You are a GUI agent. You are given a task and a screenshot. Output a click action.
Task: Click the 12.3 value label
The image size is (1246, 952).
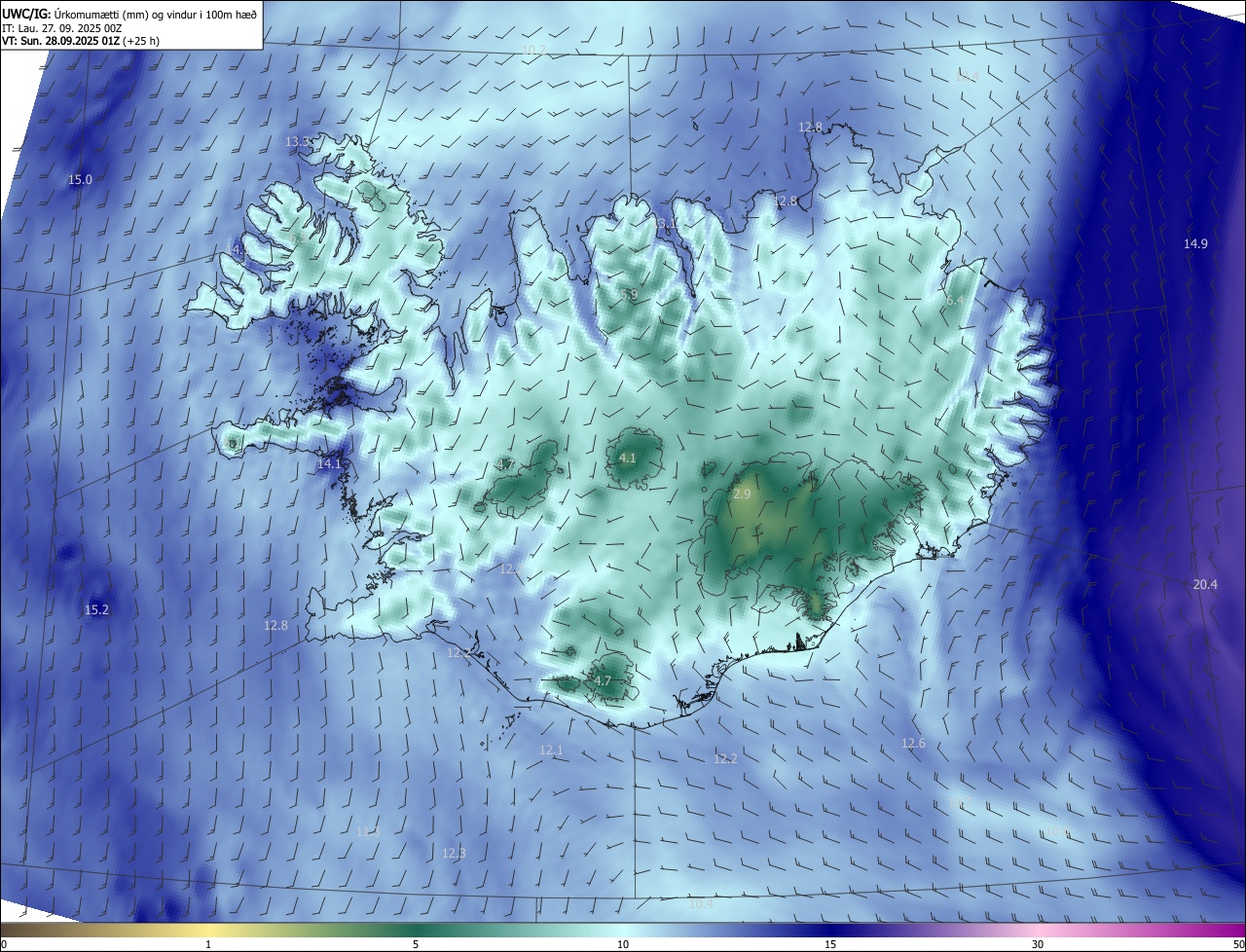point(454,854)
